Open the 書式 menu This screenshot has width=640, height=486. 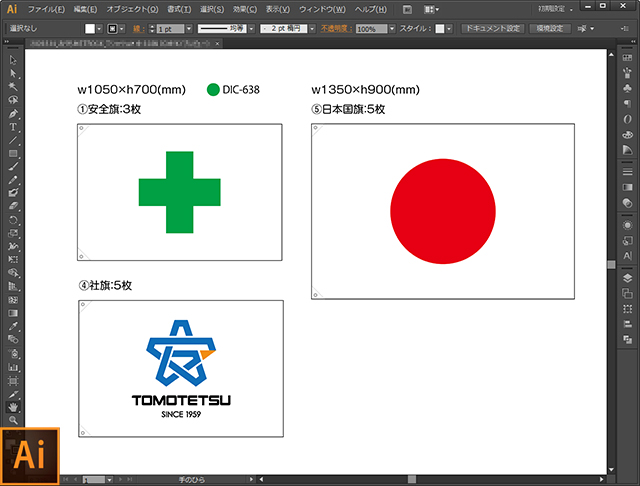click(x=179, y=9)
